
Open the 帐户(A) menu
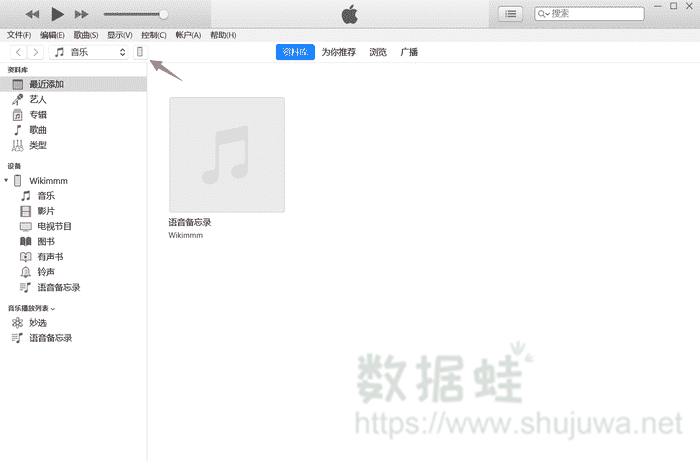[x=188, y=35]
